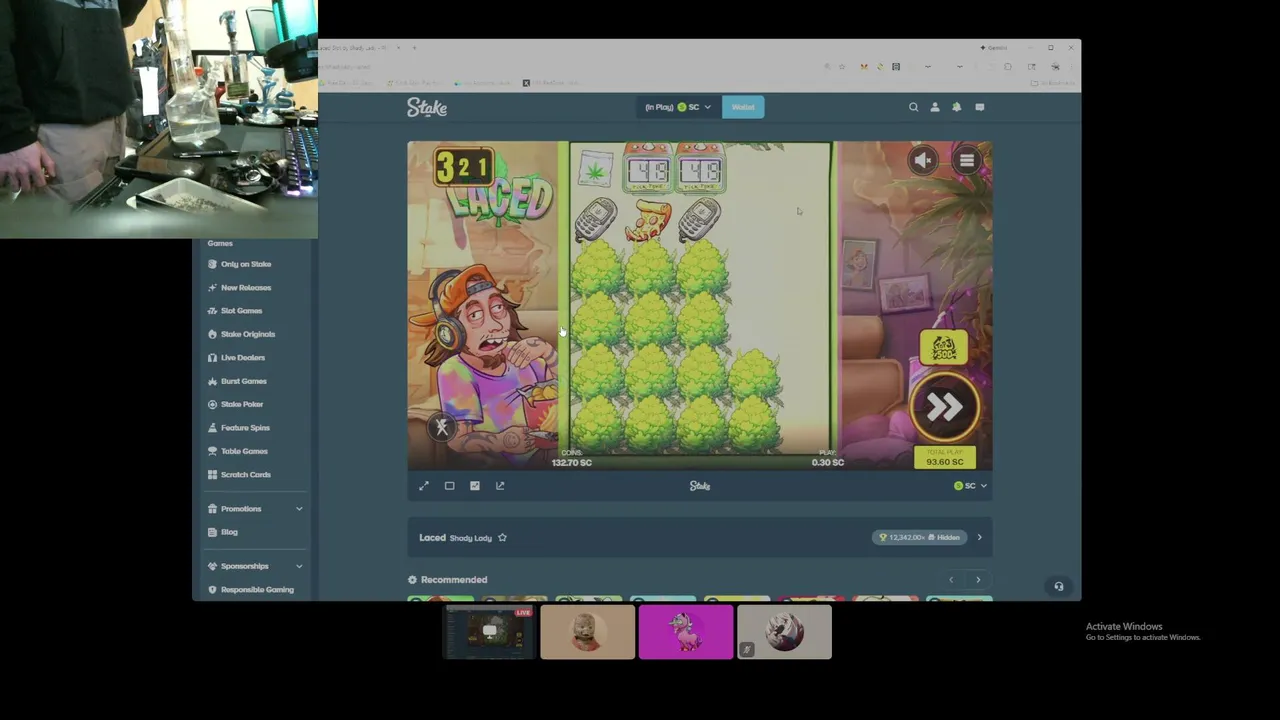The height and width of the screenshot is (720, 1280).
Task: Show previous recommended games
Action: [x=951, y=580]
